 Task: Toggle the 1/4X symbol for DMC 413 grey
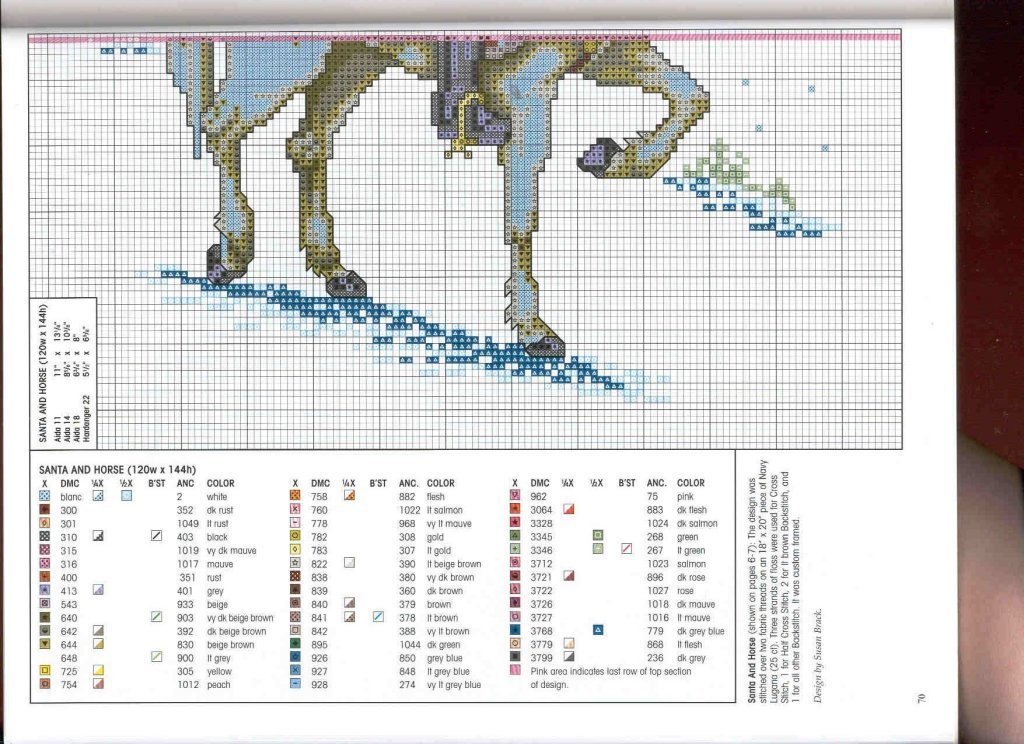[97, 590]
